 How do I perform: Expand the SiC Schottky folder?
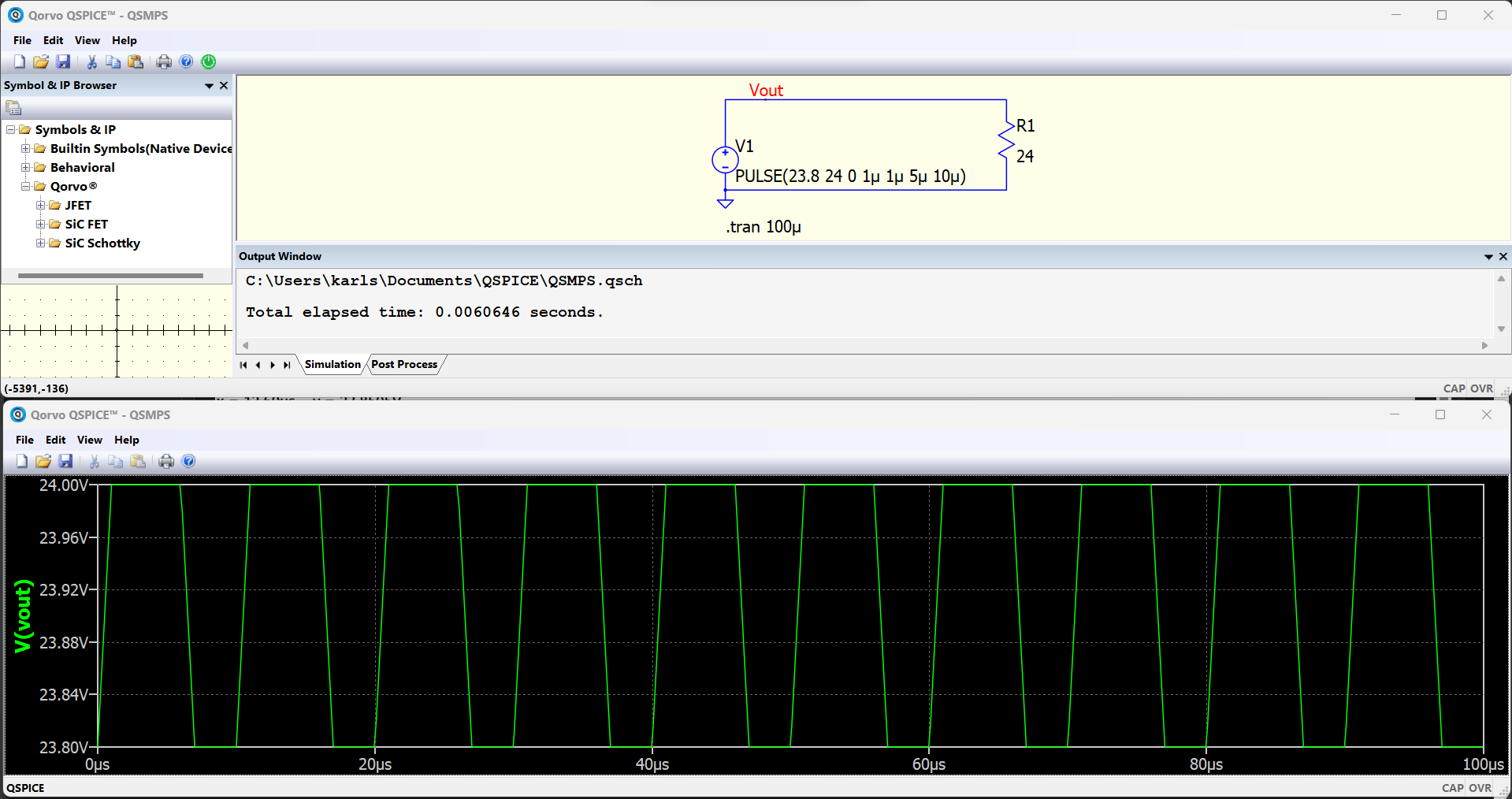[x=40, y=243]
